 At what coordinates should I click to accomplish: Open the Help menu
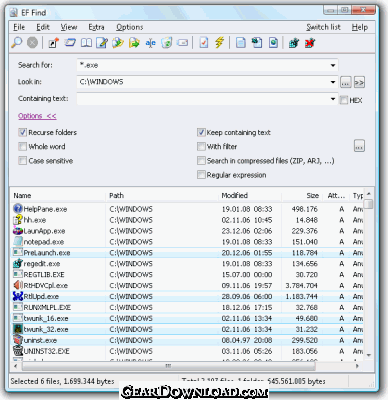pyautogui.click(x=360, y=27)
